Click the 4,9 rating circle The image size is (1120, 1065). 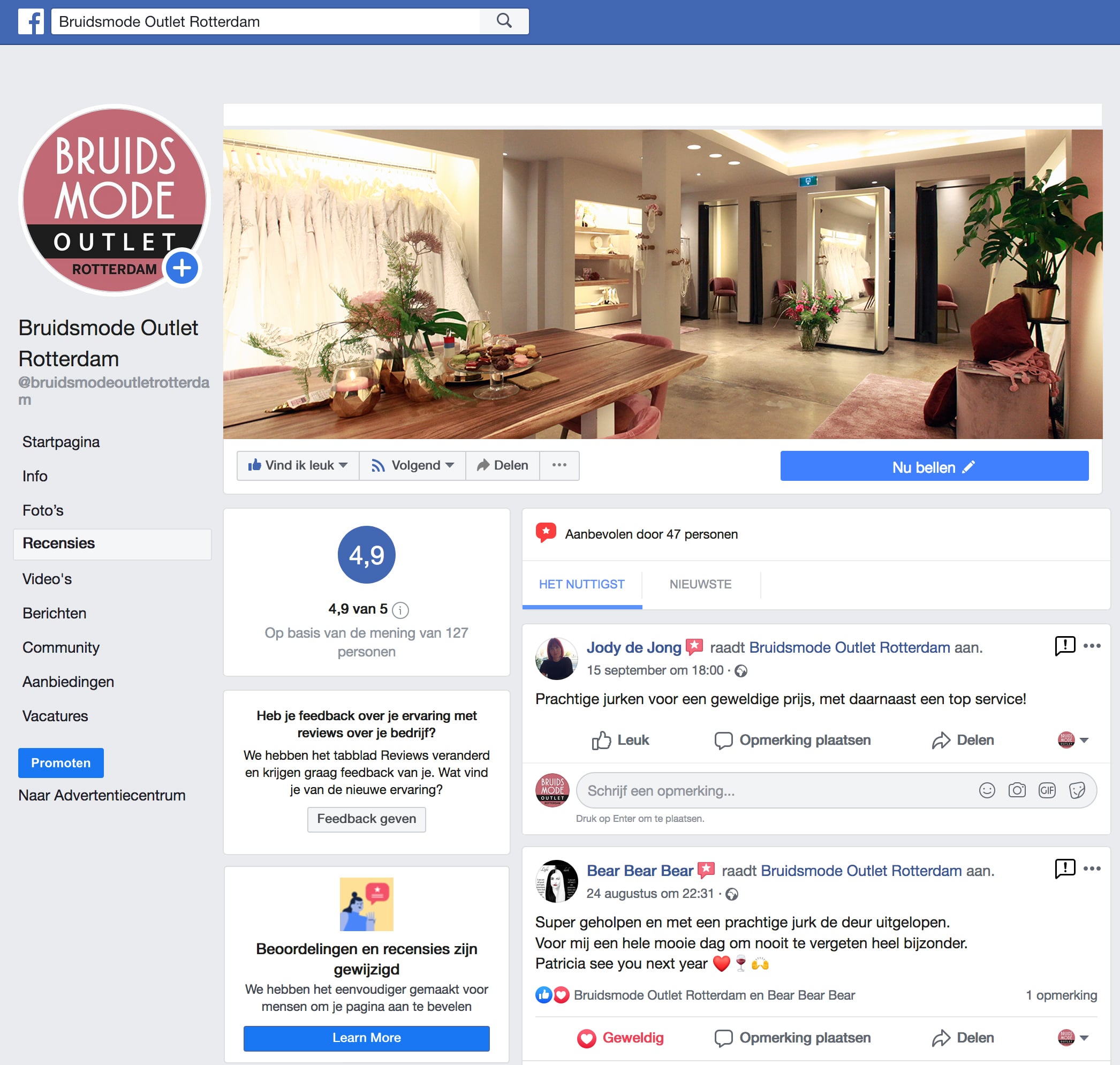366,555
